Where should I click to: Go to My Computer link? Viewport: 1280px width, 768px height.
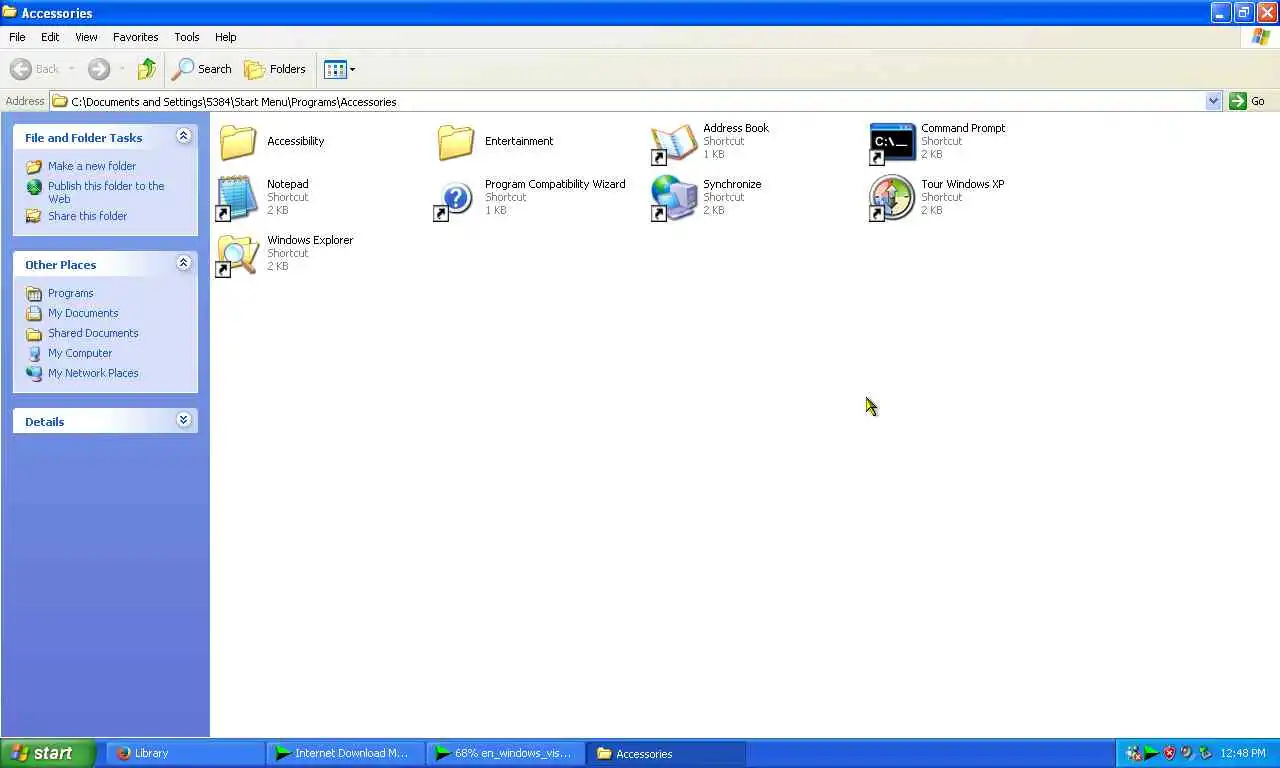[80, 353]
